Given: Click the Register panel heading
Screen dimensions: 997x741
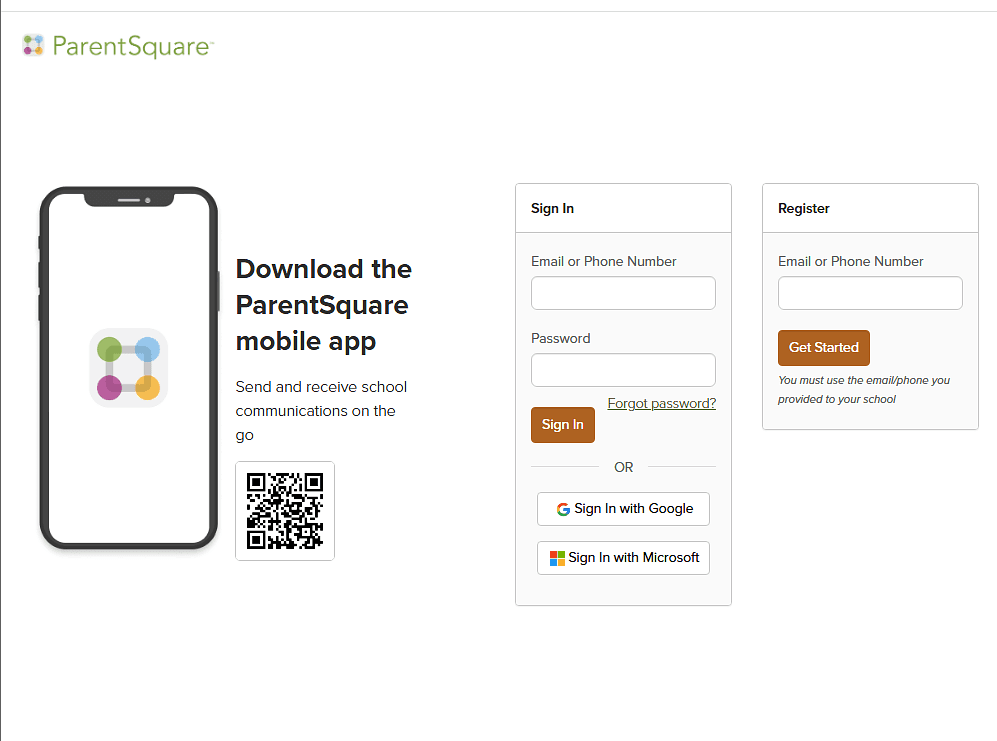Looking at the screenshot, I should pyautogui.click(x=804, y=209).
